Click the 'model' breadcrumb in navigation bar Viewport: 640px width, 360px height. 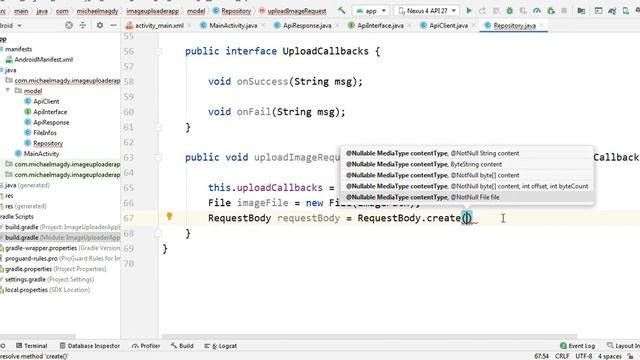coord(196,11)
